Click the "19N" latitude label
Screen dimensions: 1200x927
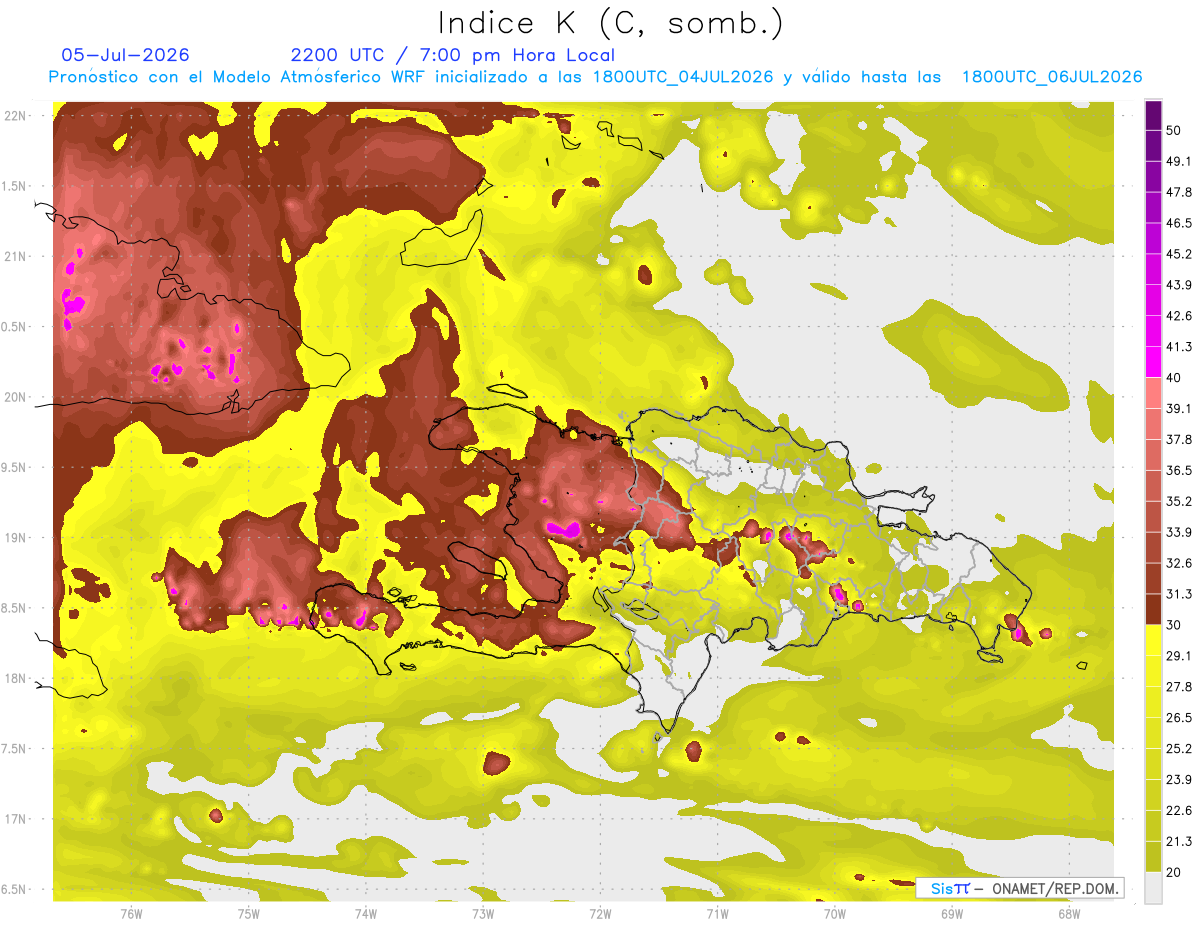pyautogui.click(x=17, y=537)
